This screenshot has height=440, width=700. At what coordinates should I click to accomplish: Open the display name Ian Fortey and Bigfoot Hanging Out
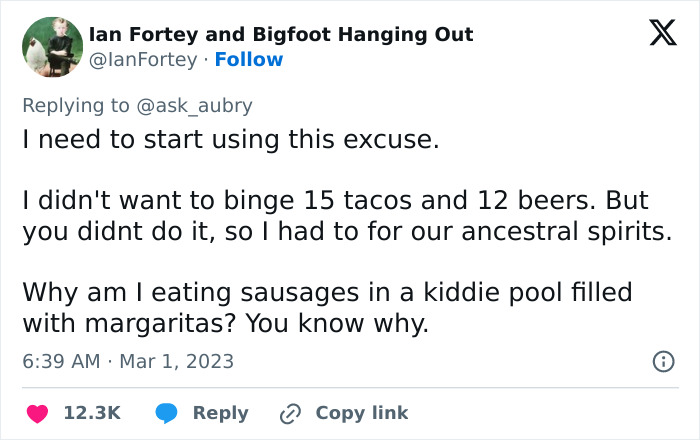pos(281,35)
